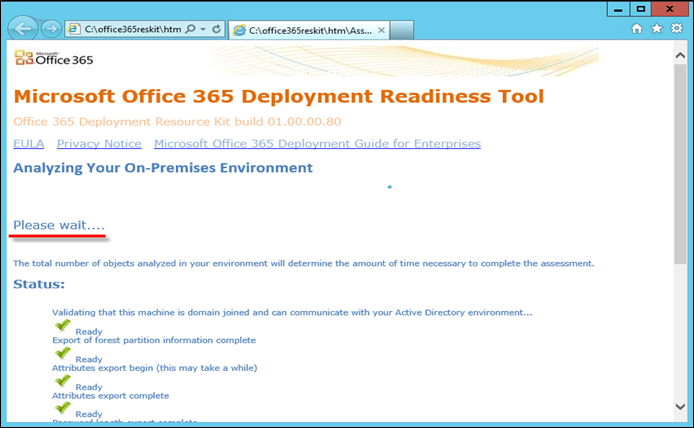Click the build 01.00.00.80 subtitle

coord(177,122)
